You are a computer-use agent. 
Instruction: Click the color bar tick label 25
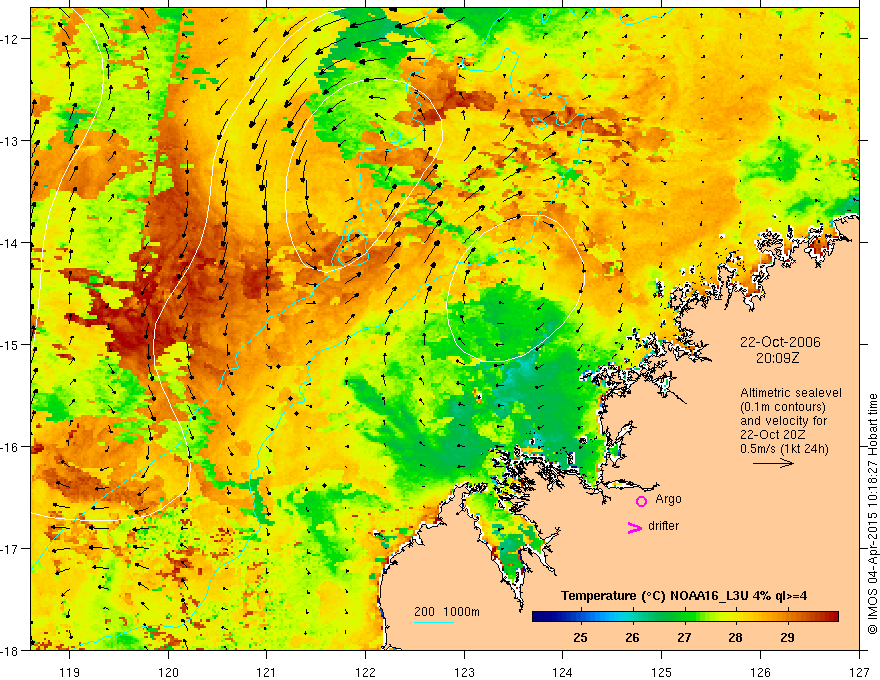click(x=580, y=637)
